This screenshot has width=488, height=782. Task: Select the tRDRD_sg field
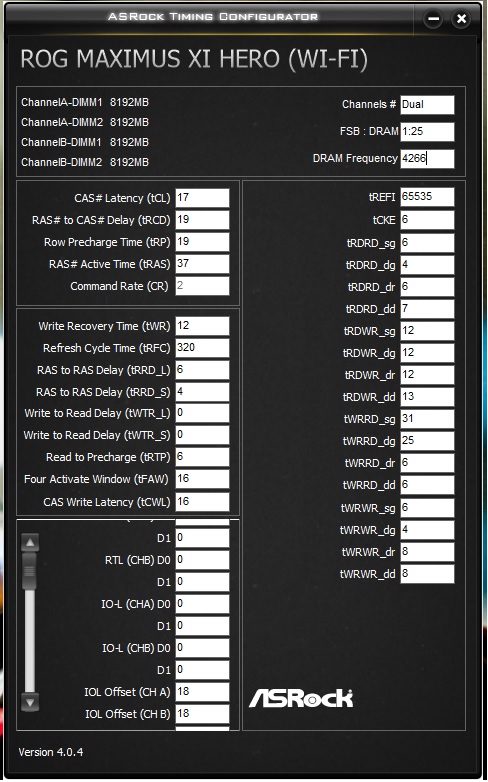(x=427, y=243)
